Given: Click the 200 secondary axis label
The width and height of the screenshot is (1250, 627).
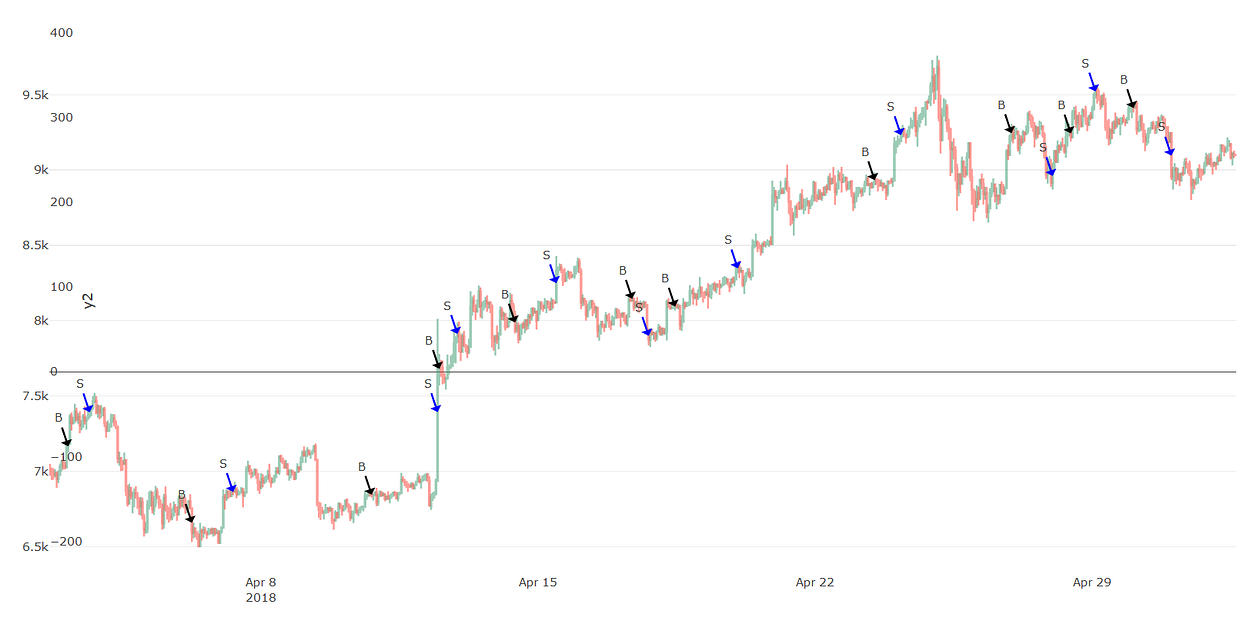Looking at the screenshot, I should 61,203.
